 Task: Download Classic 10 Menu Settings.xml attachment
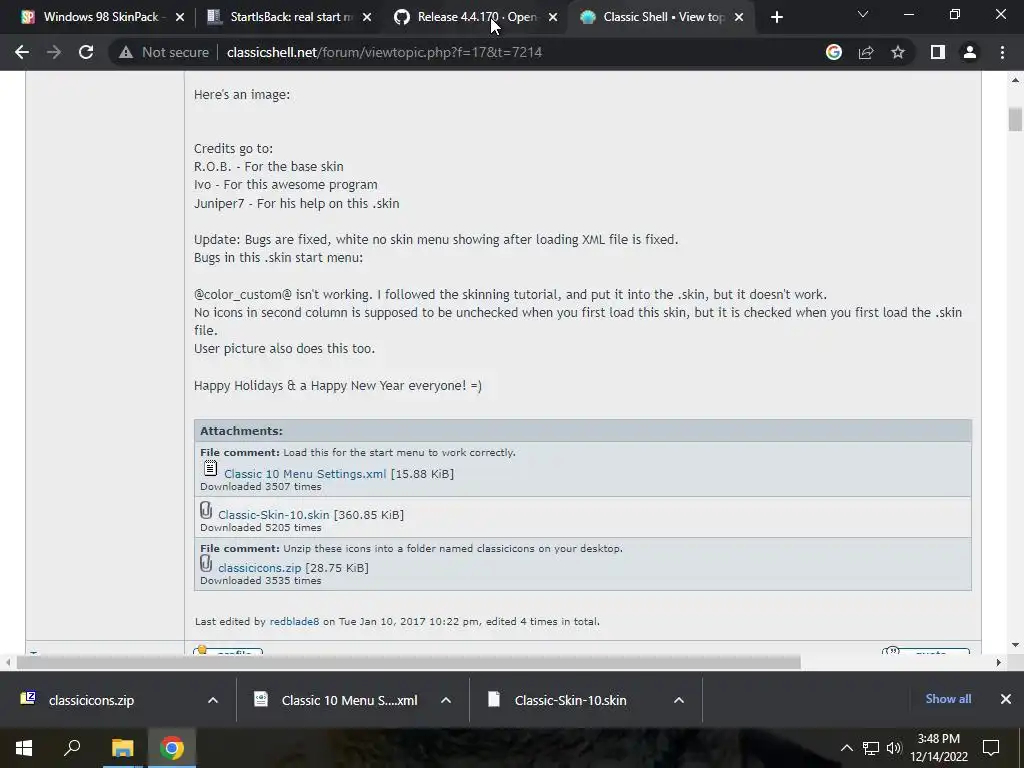305,474
